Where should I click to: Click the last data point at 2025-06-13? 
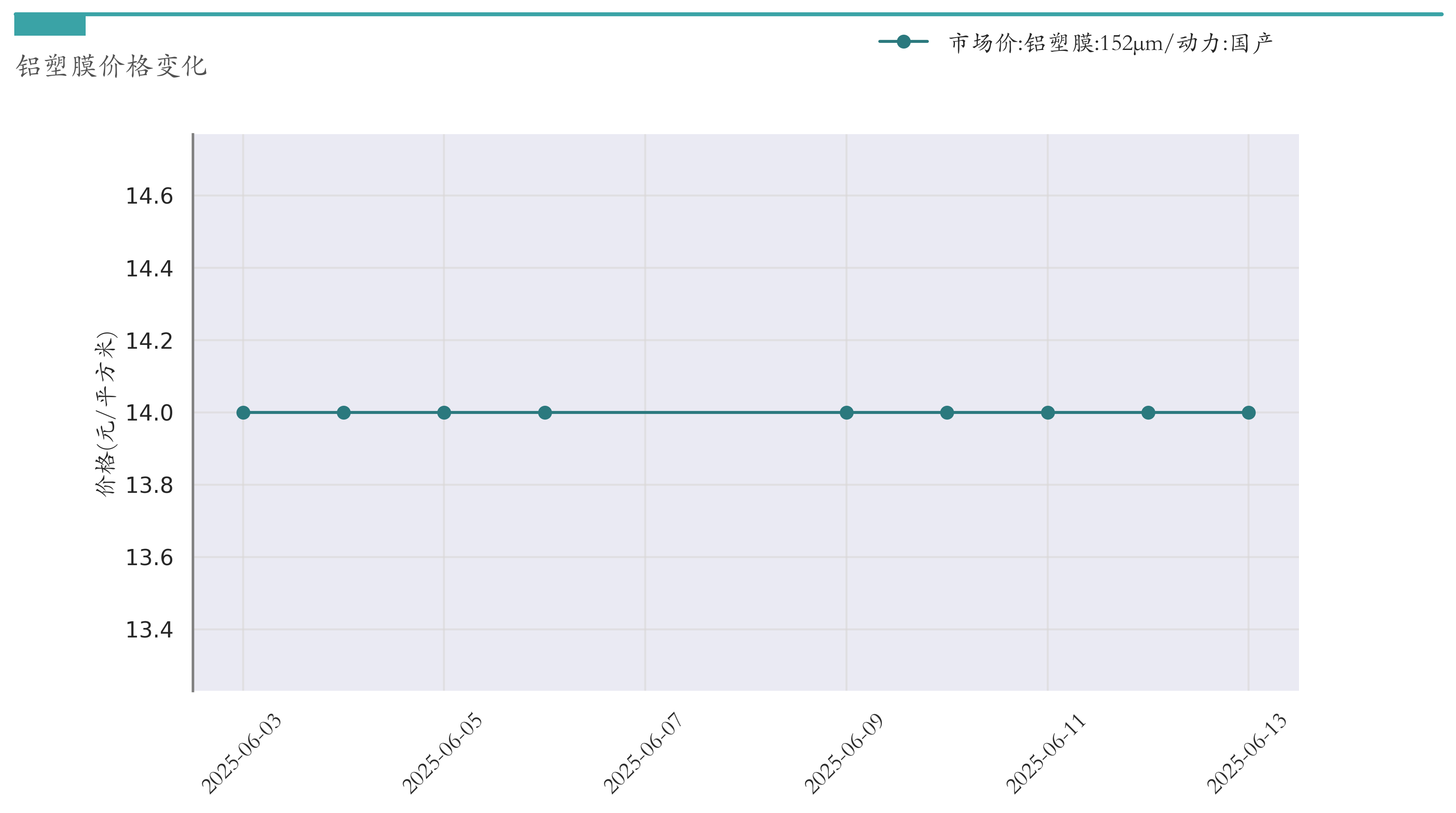[1249, 413]
